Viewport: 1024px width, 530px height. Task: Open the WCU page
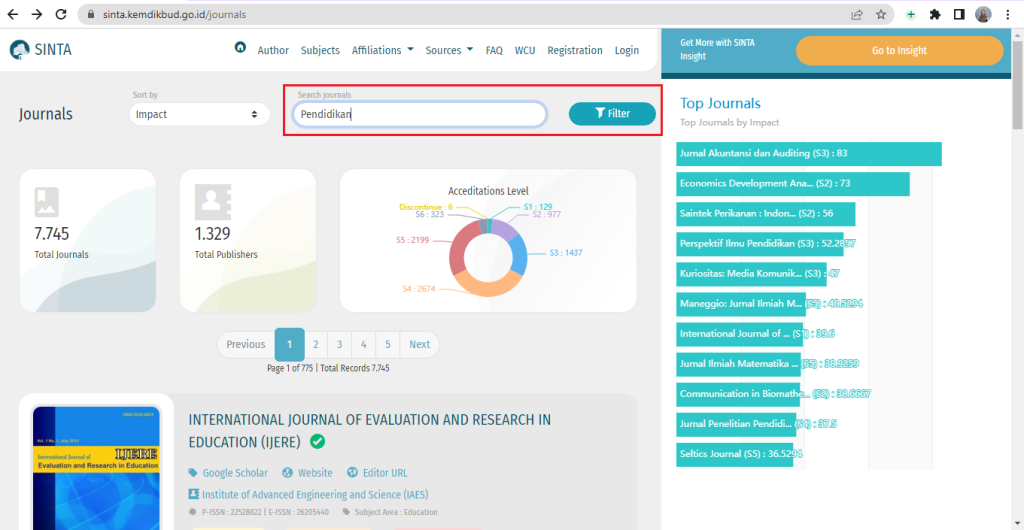click(x=524, y=50)
